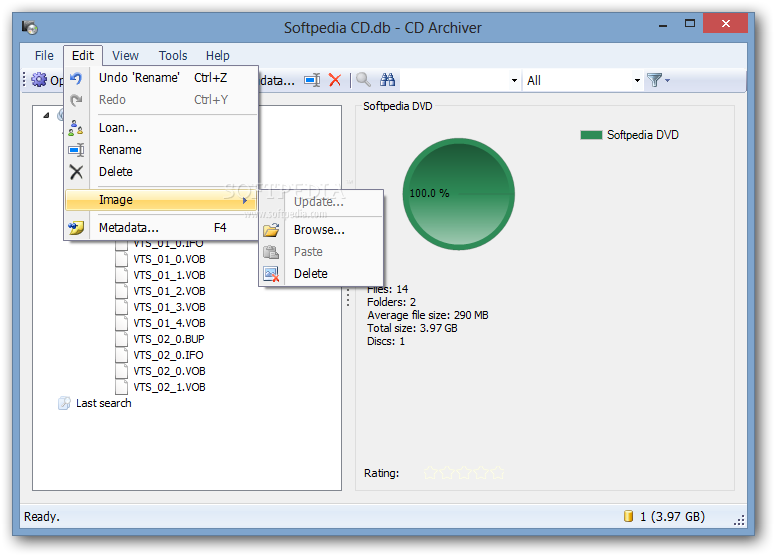Click the disc count icon in status bar
775x556 pixels.
pos(628,516)
